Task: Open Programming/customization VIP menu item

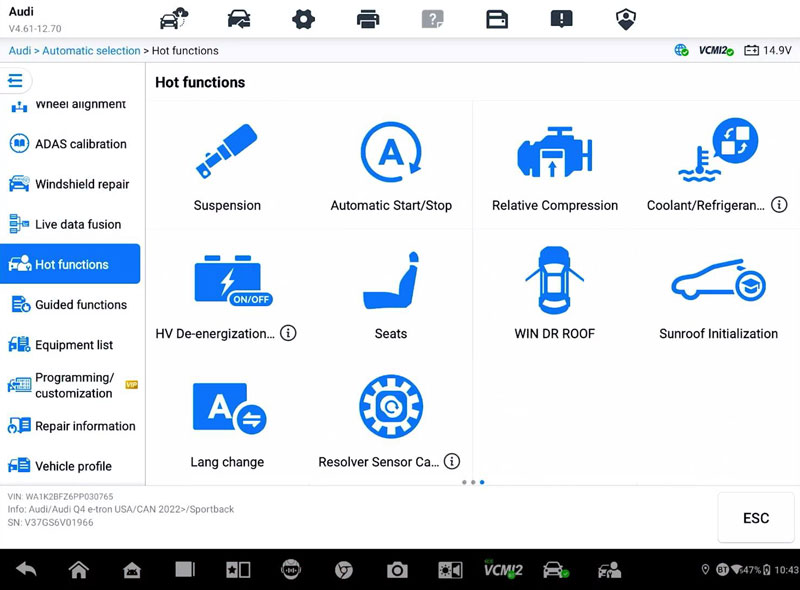Action: [x=70, y=385]
